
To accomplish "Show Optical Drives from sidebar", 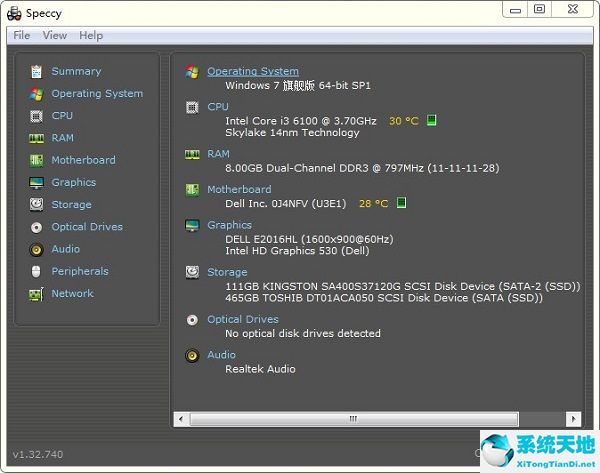I will (87, 227).
